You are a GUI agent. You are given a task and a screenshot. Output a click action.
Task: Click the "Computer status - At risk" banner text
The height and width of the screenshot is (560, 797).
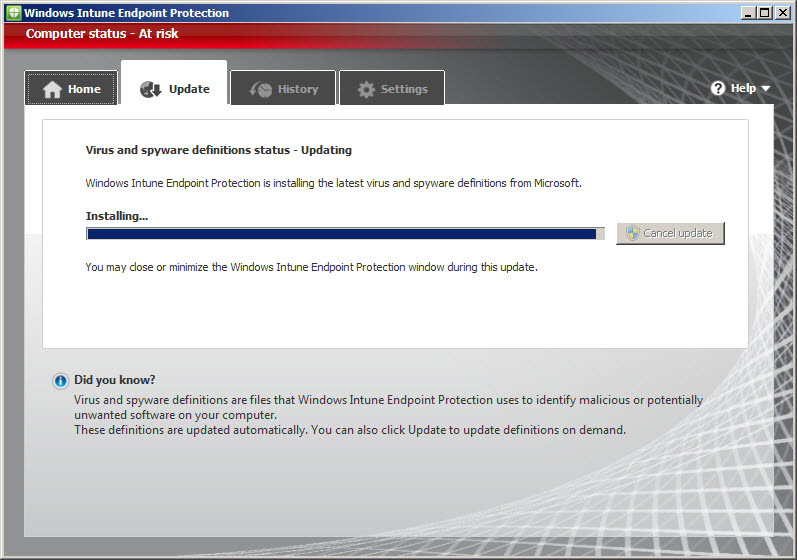[102, 34]
